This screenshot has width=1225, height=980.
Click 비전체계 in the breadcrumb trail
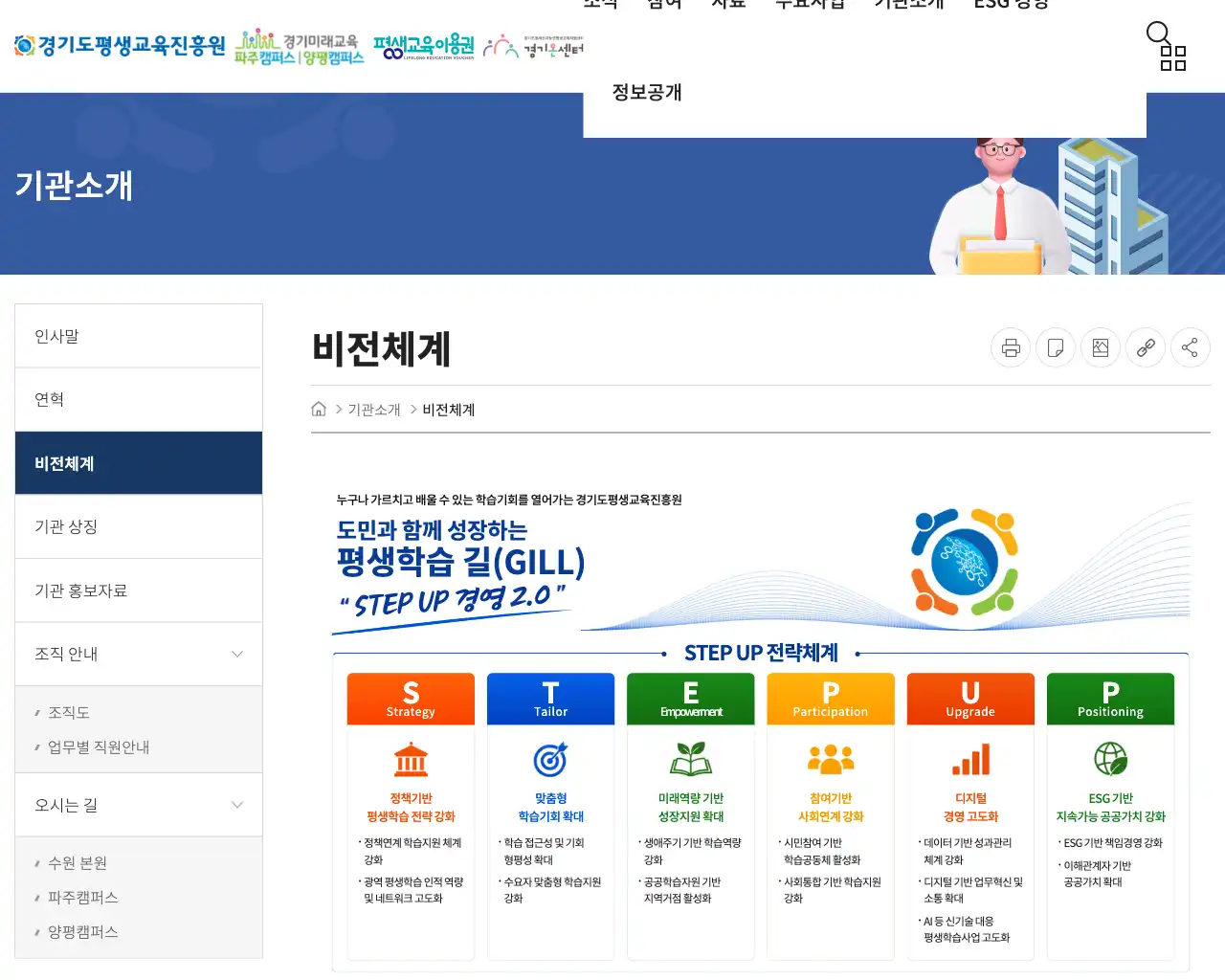(x=449, y=410)
